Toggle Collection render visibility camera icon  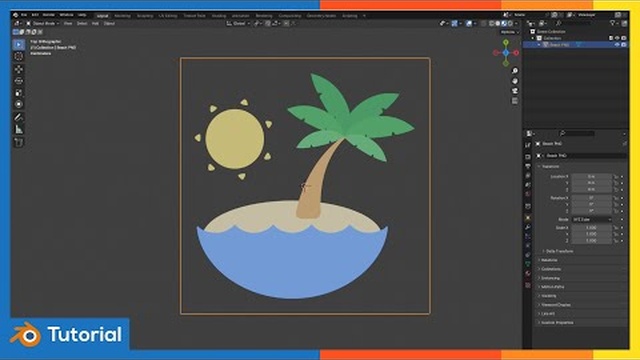click(624, 38)
